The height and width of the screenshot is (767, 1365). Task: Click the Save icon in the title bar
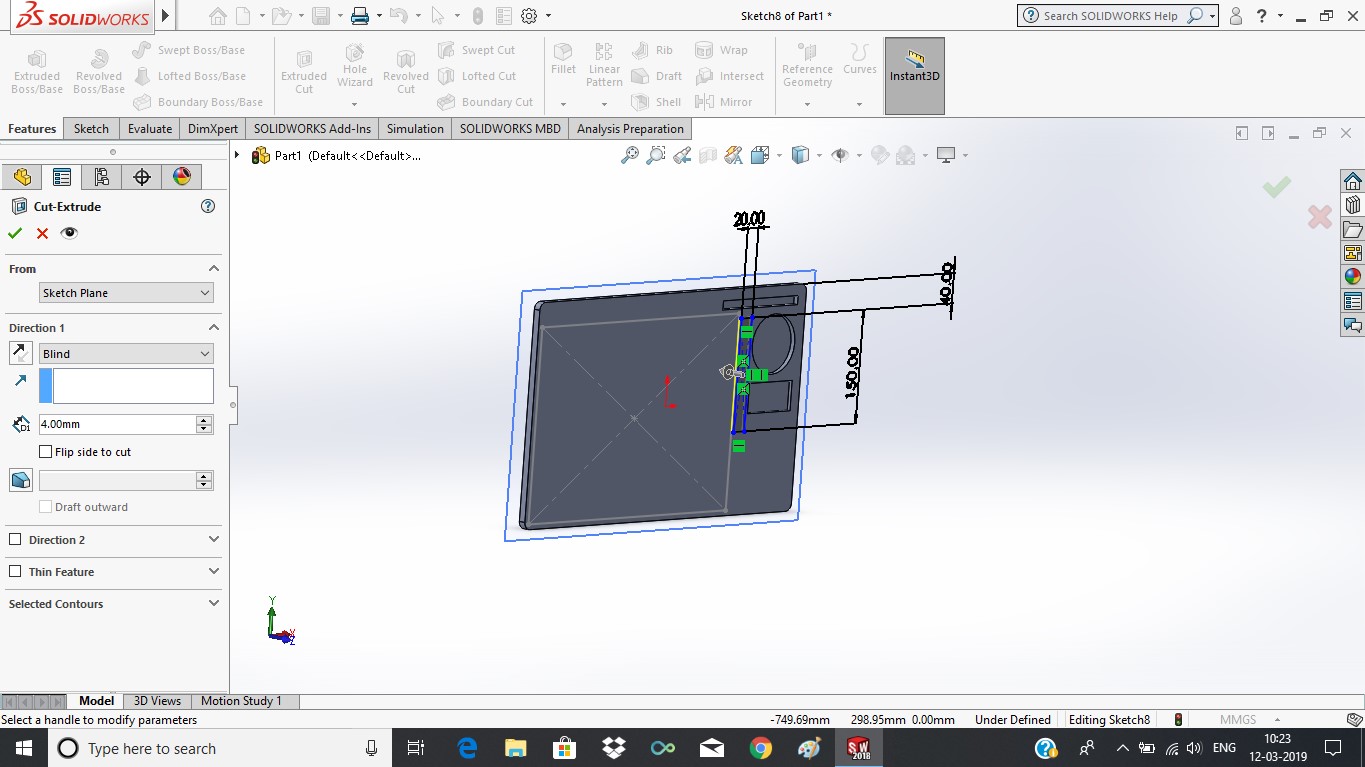pos(320,16)
